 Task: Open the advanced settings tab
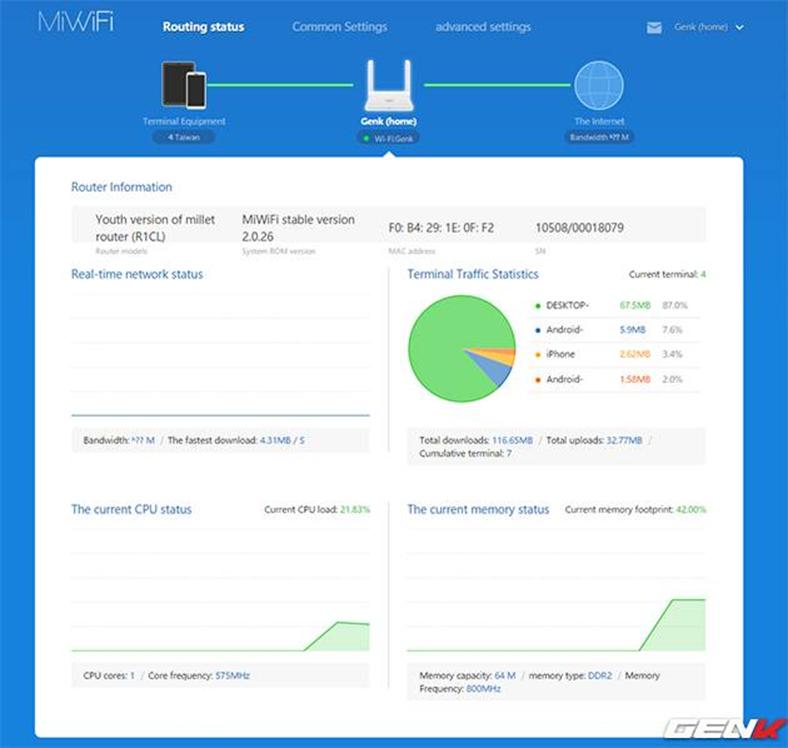[483, 27]
